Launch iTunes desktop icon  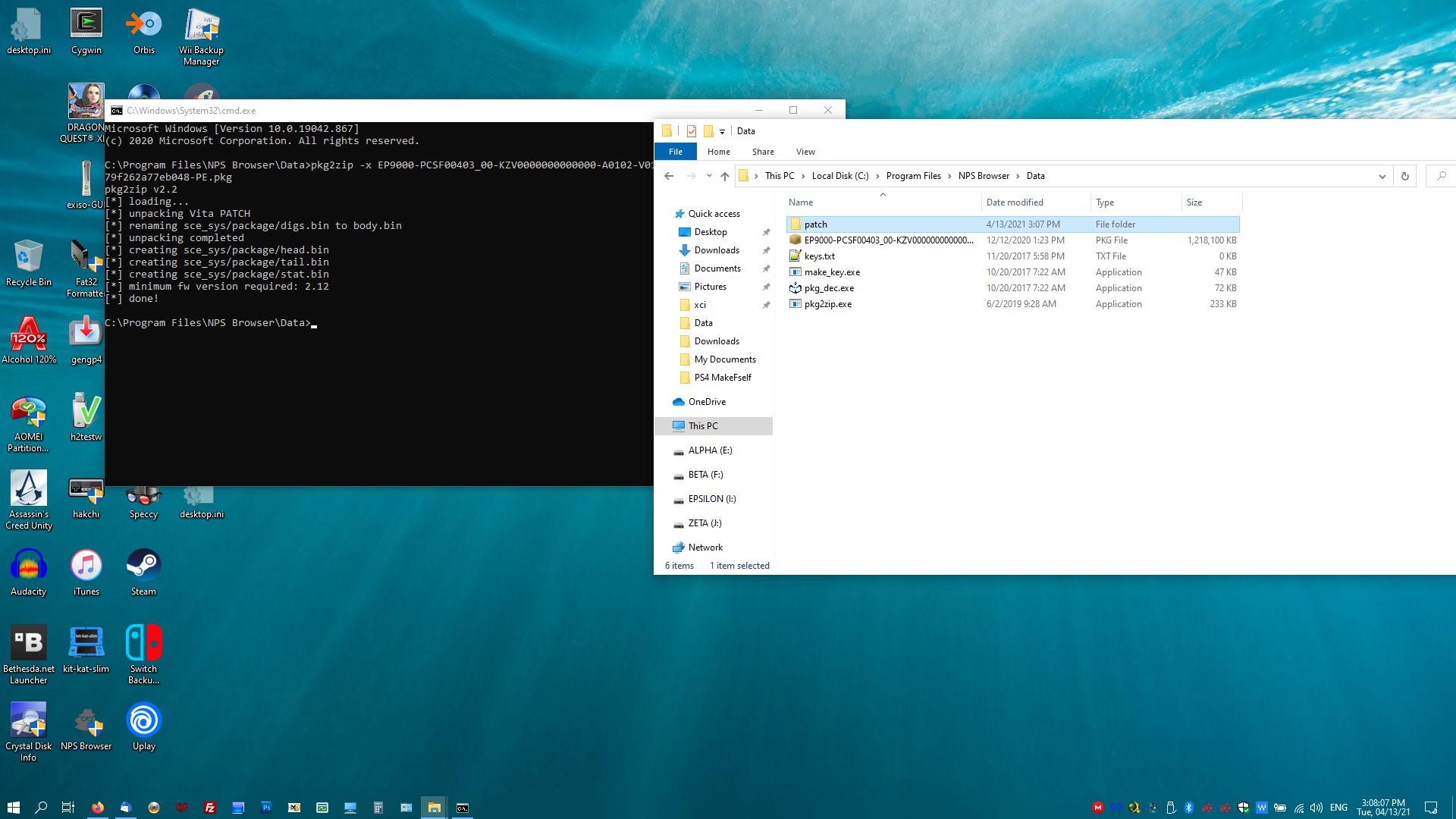pyautogui.click(x=86, y=573)
